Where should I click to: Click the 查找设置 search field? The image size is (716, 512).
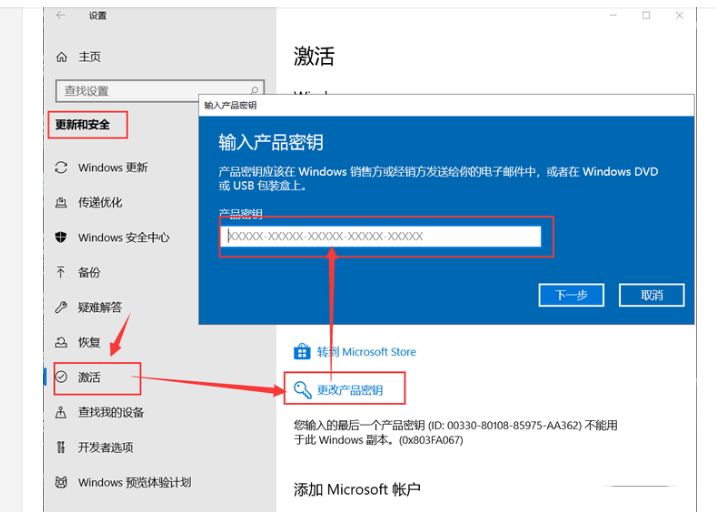click(x=159, y=91)
